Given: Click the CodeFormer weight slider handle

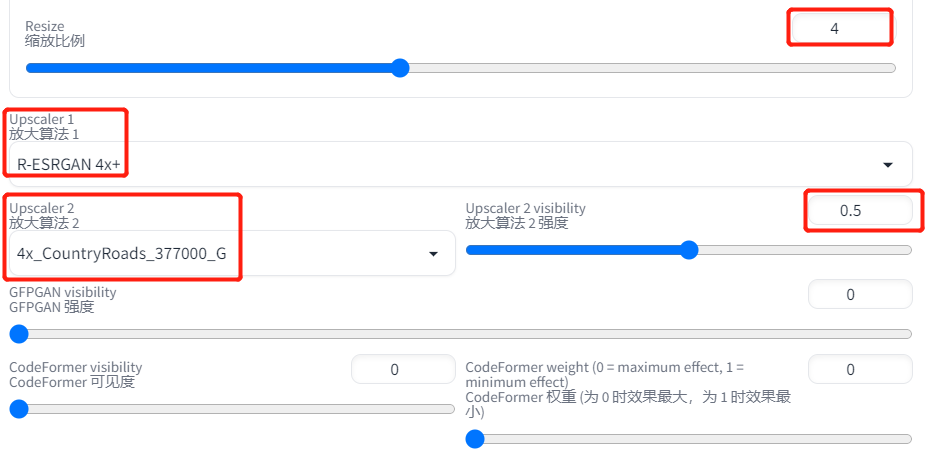Looking at the screenshot, I should (x=475, y=439).
